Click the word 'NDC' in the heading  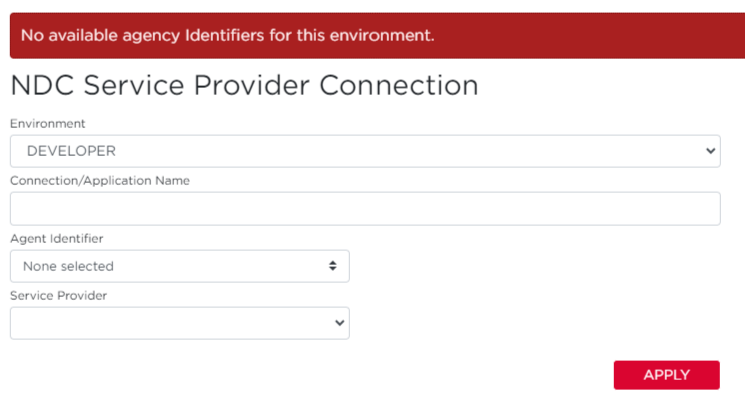42,86
